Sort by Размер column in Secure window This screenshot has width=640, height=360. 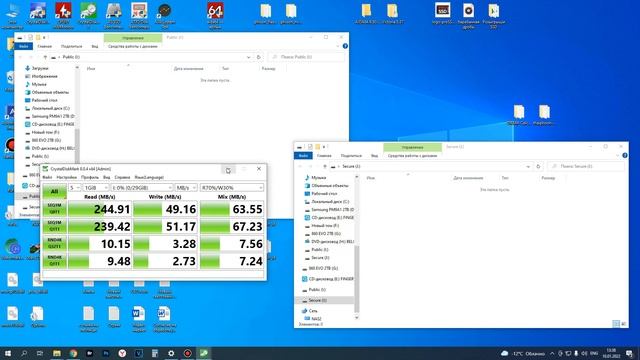[548, 178]
